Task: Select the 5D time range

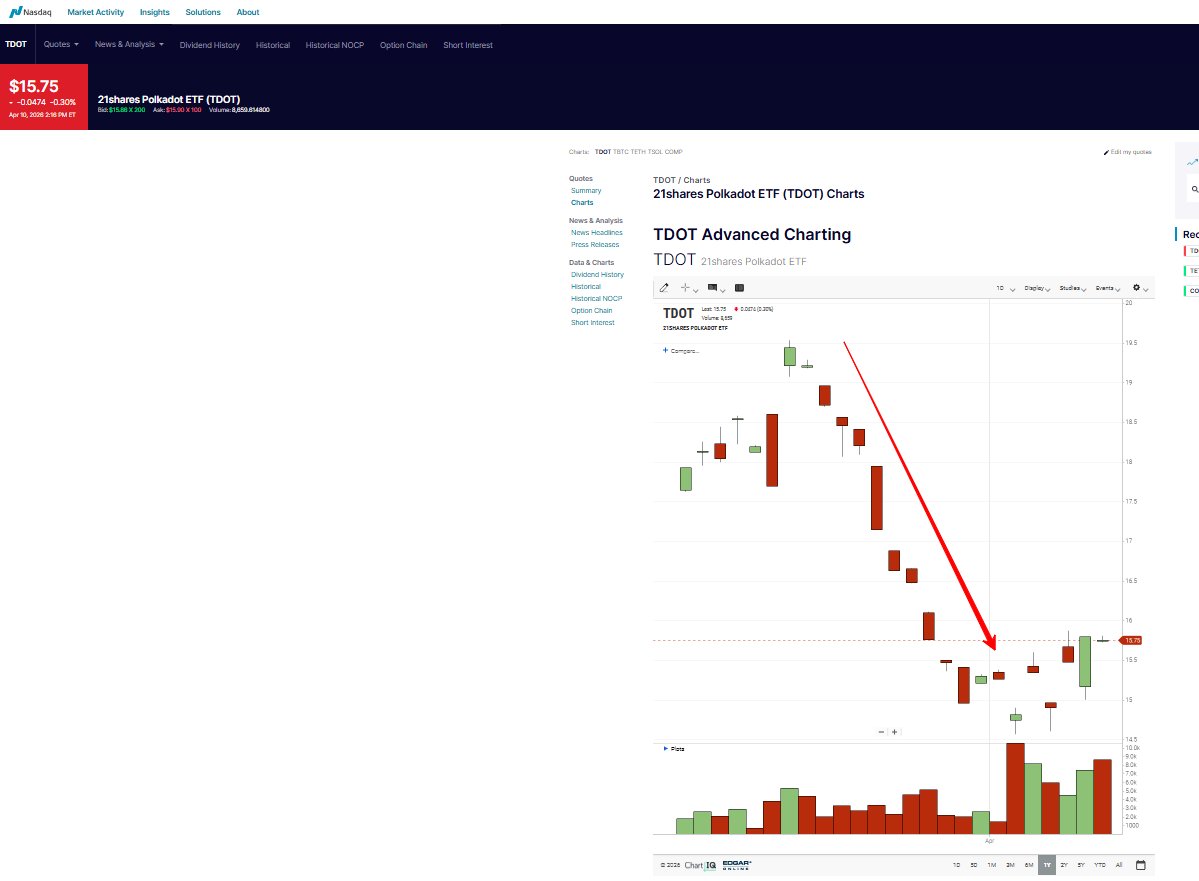Action: (x=973, y=865)
